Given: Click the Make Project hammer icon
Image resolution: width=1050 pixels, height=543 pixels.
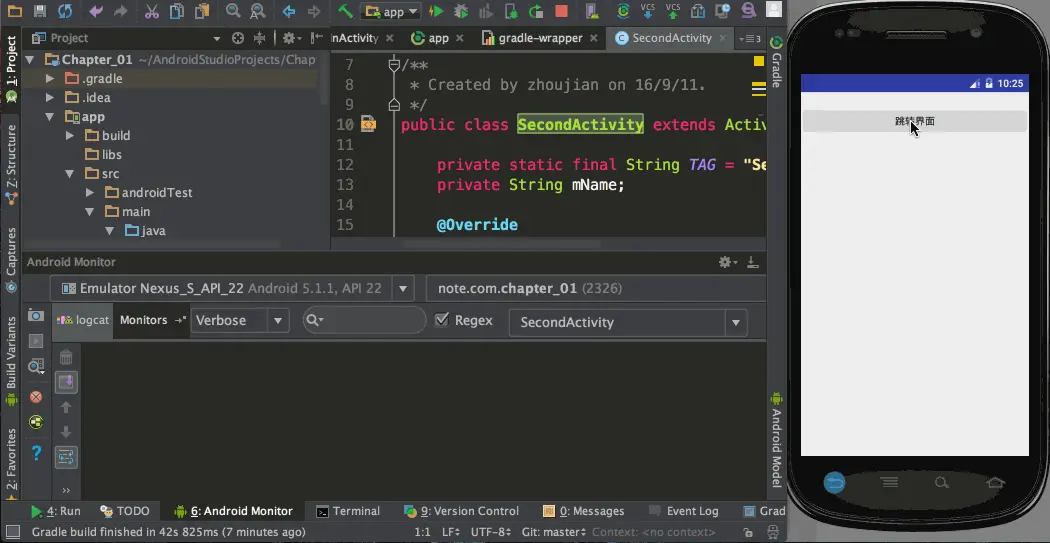Looking at the screenshot, I should coord(346,11).
